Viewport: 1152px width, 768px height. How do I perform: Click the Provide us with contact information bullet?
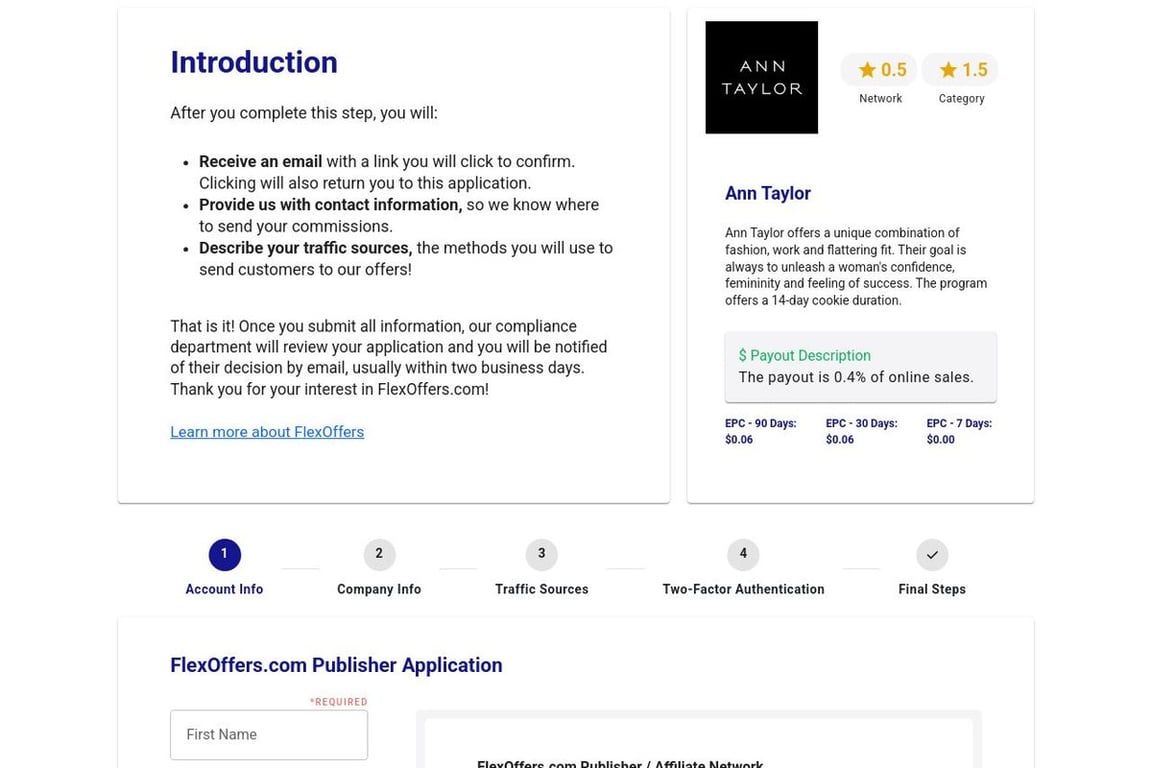399,215
